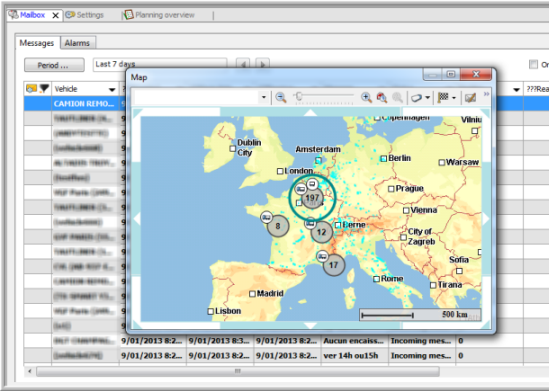Click the greyed-out magnifier icon in Map toolbar

[397, 98]
